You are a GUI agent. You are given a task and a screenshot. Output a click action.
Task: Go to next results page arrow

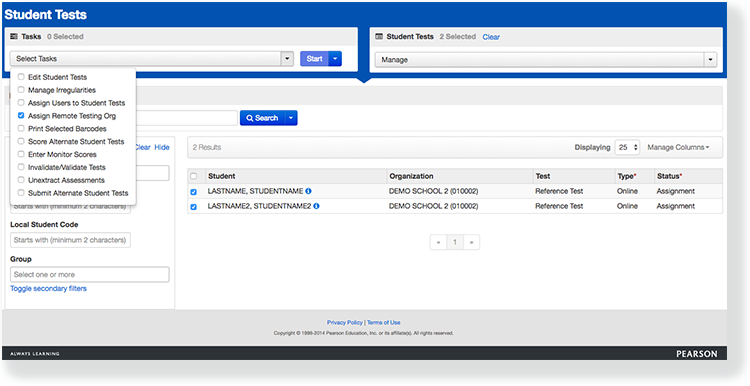pyautogui.click(x=471, y=243)
